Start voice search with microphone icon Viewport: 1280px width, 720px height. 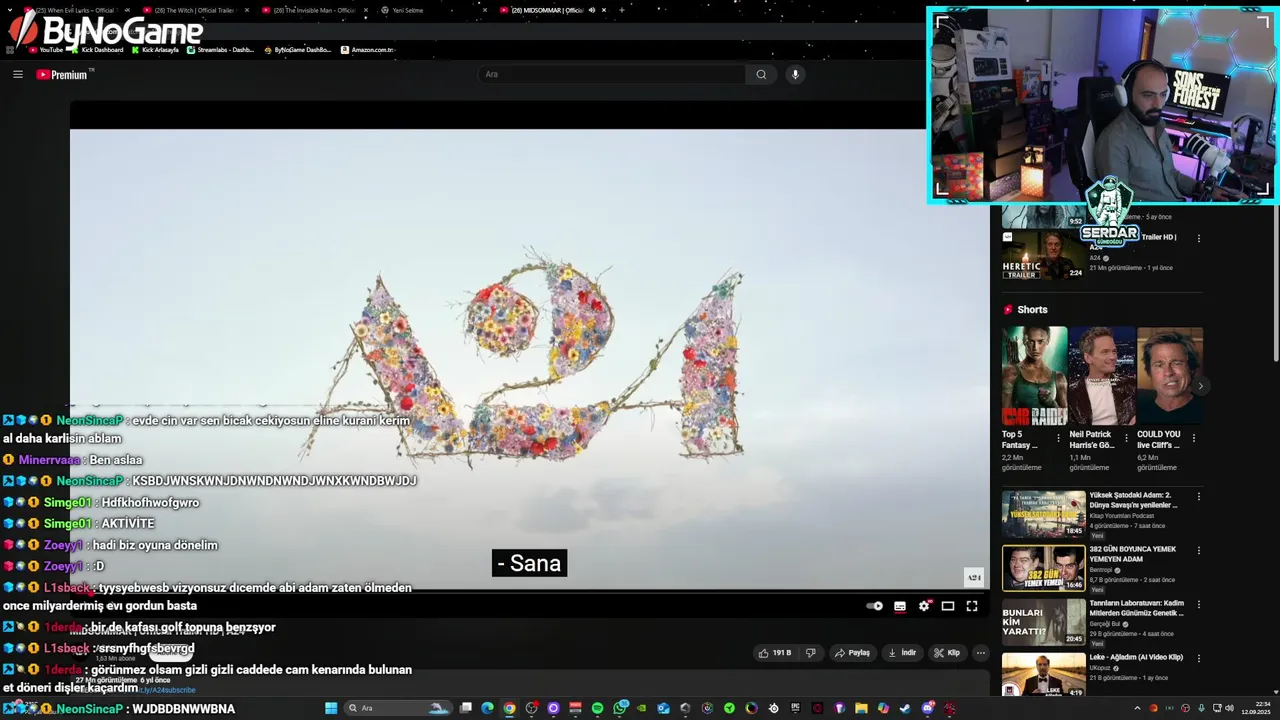pyautogui.click(x=795, y=74)
